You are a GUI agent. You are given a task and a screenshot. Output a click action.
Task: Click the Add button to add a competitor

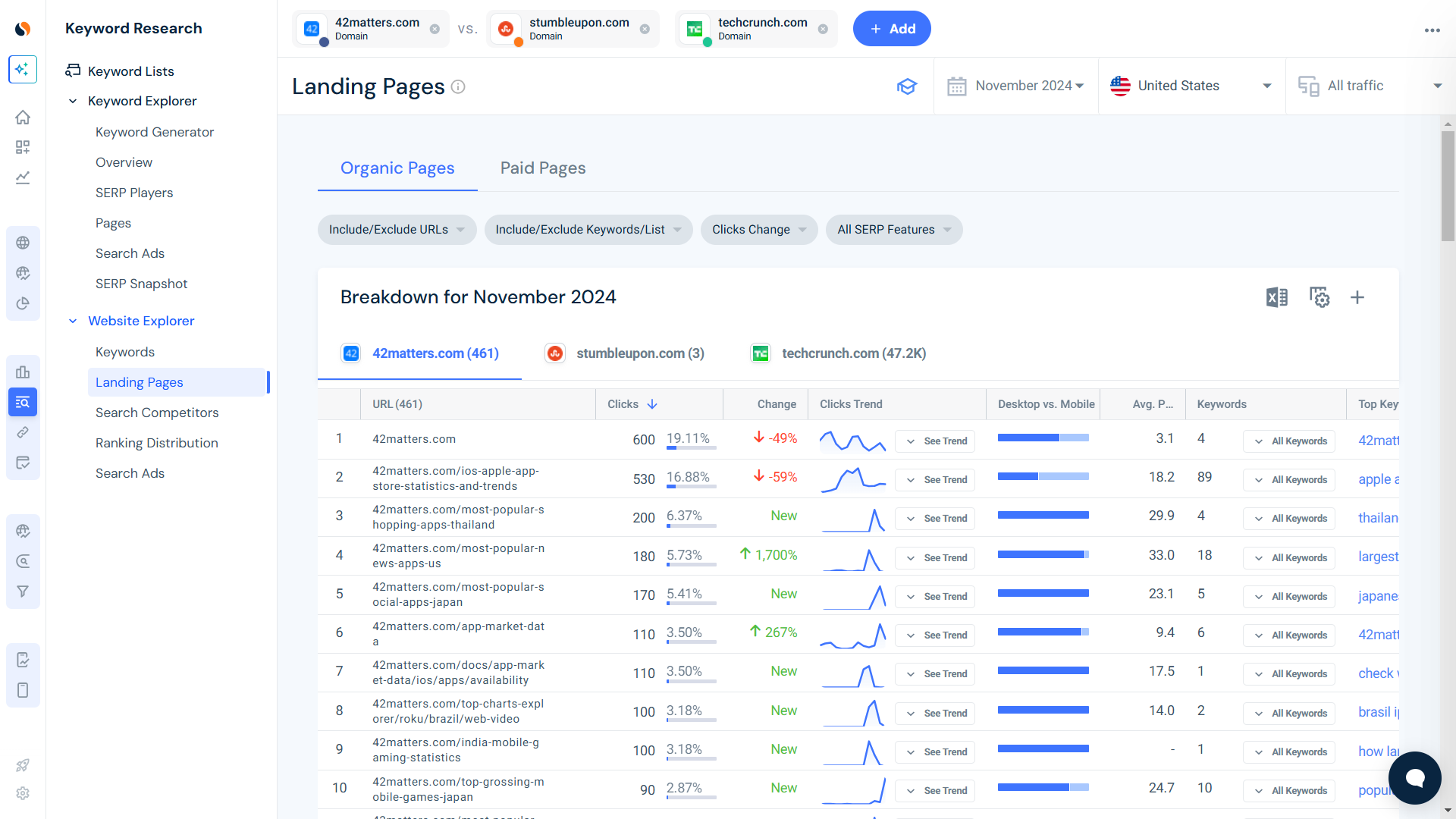pos(892,28)
